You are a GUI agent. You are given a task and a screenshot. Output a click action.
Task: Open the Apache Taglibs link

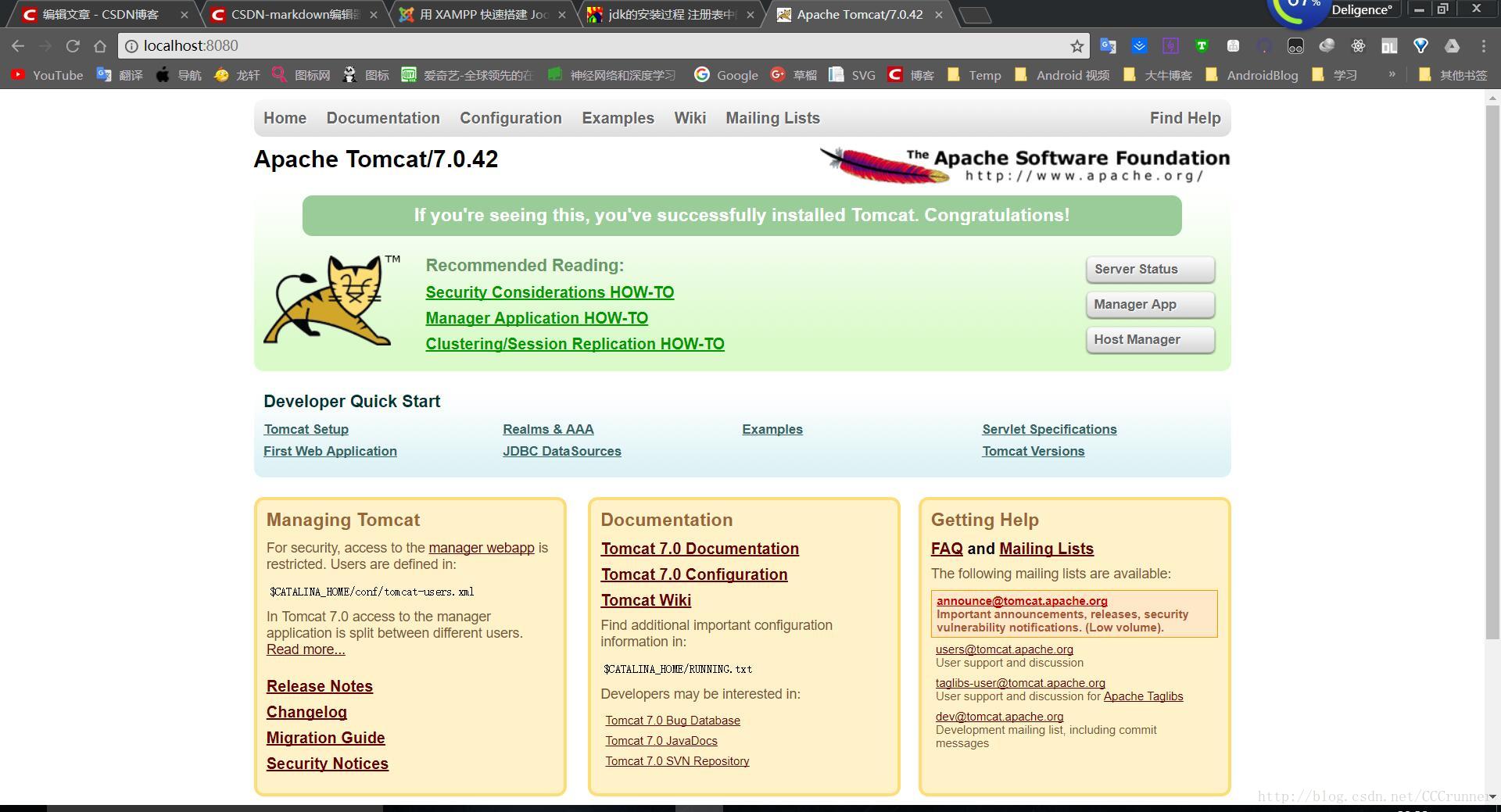pos(1143,696)
